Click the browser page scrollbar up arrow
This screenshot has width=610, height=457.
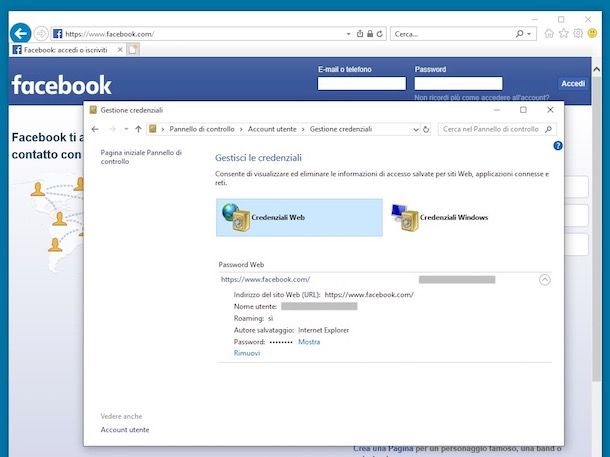point(596,70)
